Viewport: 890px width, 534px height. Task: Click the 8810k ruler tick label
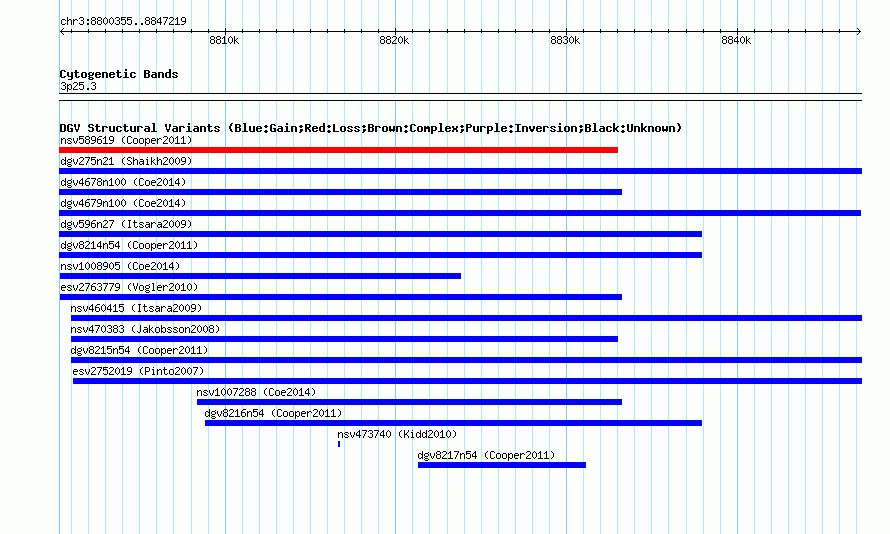[224, 40]
